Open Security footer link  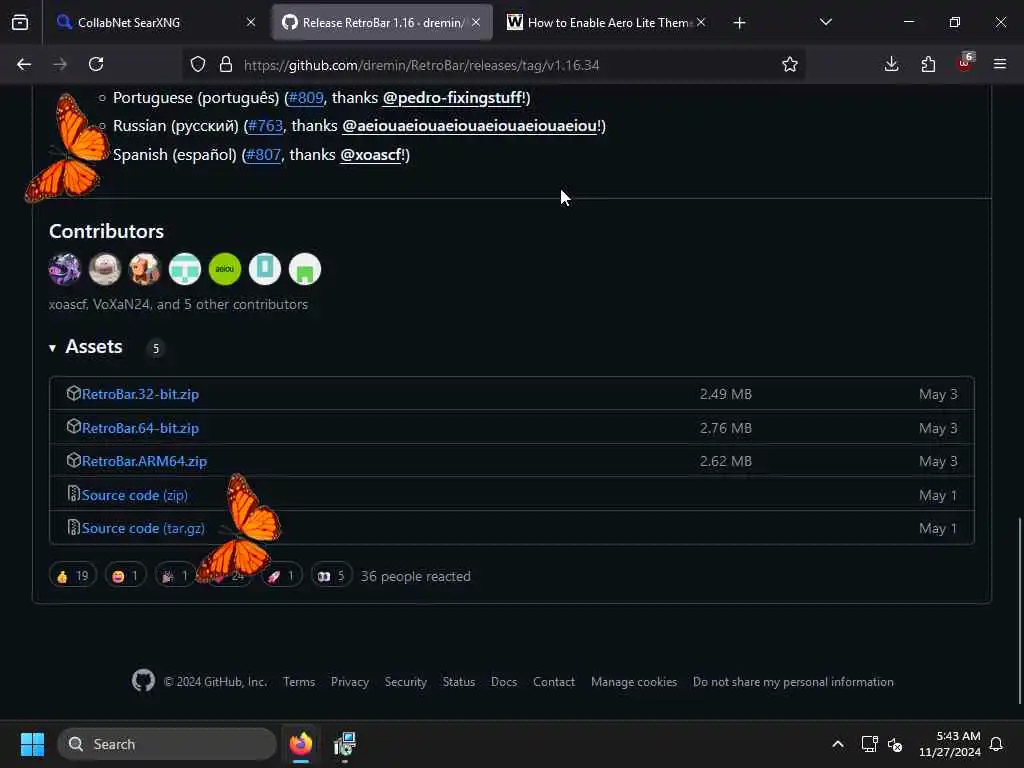pos(406,682)
